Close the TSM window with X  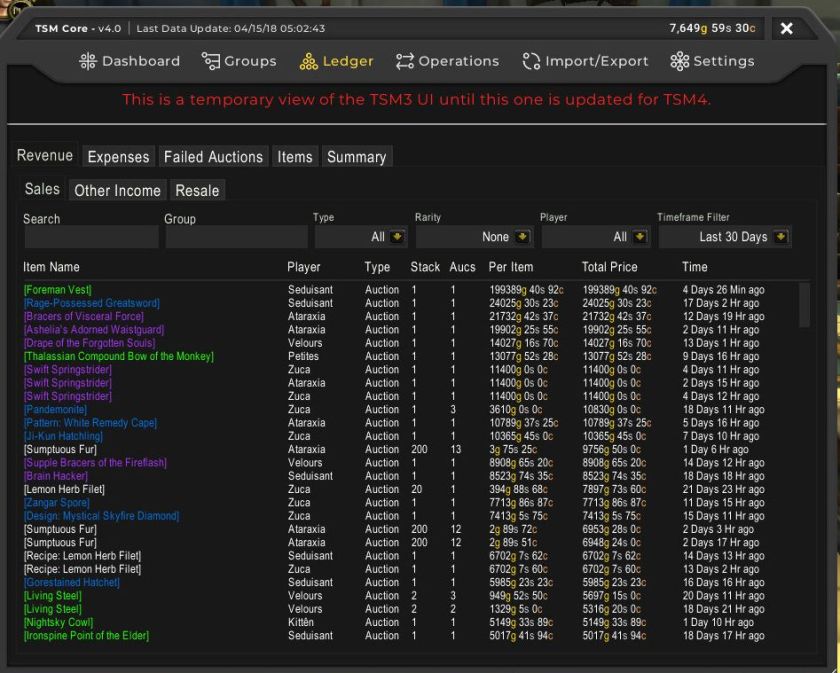(x=786, y=28)
